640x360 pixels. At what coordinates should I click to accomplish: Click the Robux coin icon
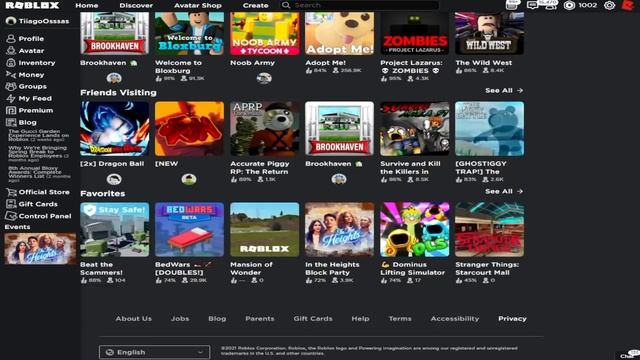coord(569,5)
